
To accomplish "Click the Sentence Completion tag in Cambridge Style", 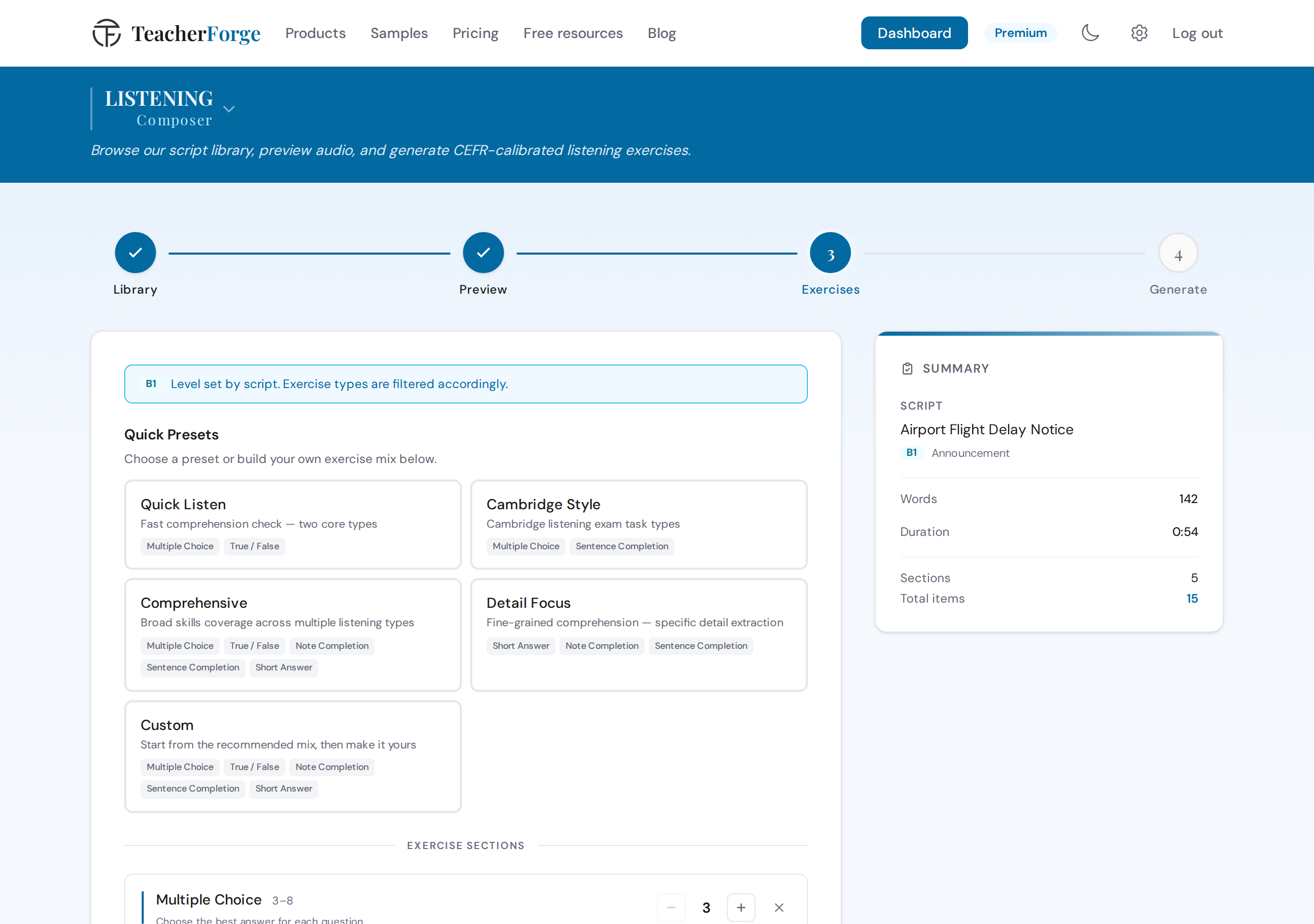I will [622, 547].
